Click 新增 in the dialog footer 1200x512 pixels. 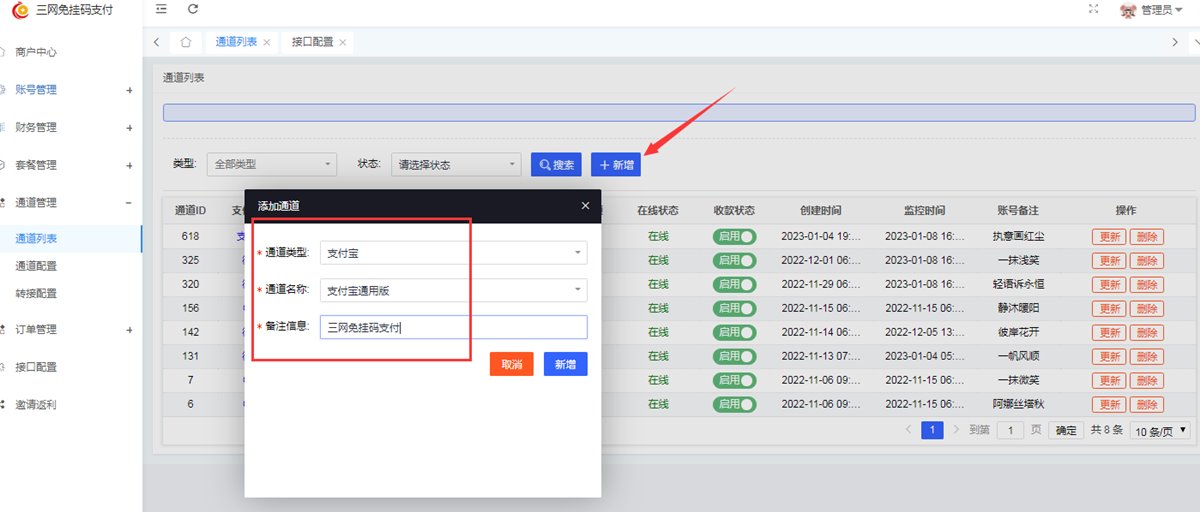tap(566, 364)
